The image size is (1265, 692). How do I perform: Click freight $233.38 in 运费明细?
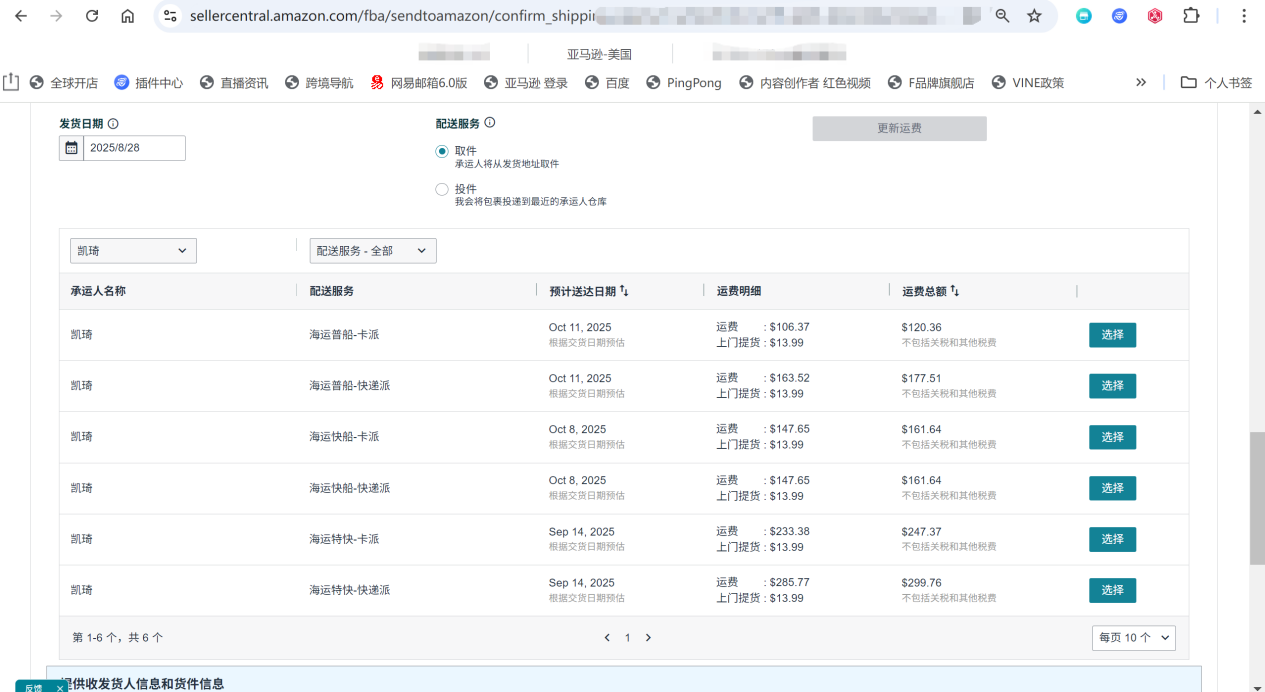pyautogui.click(x=789, y=531)
